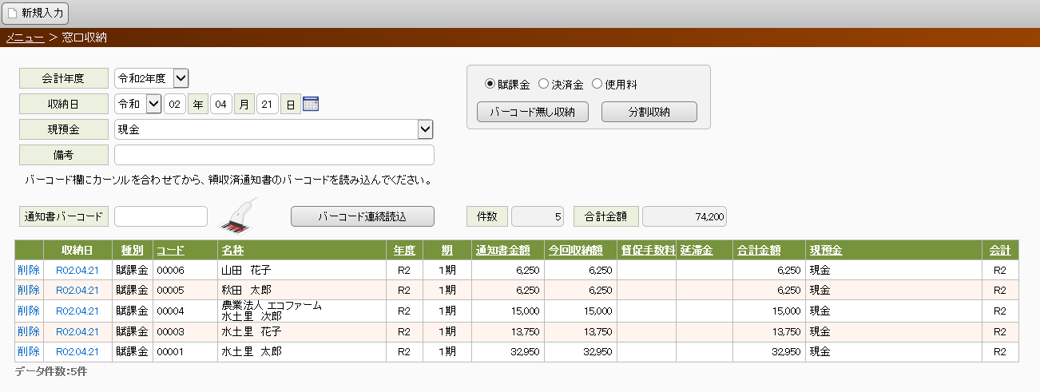Select the 決済金 radio button

[543, 84]
